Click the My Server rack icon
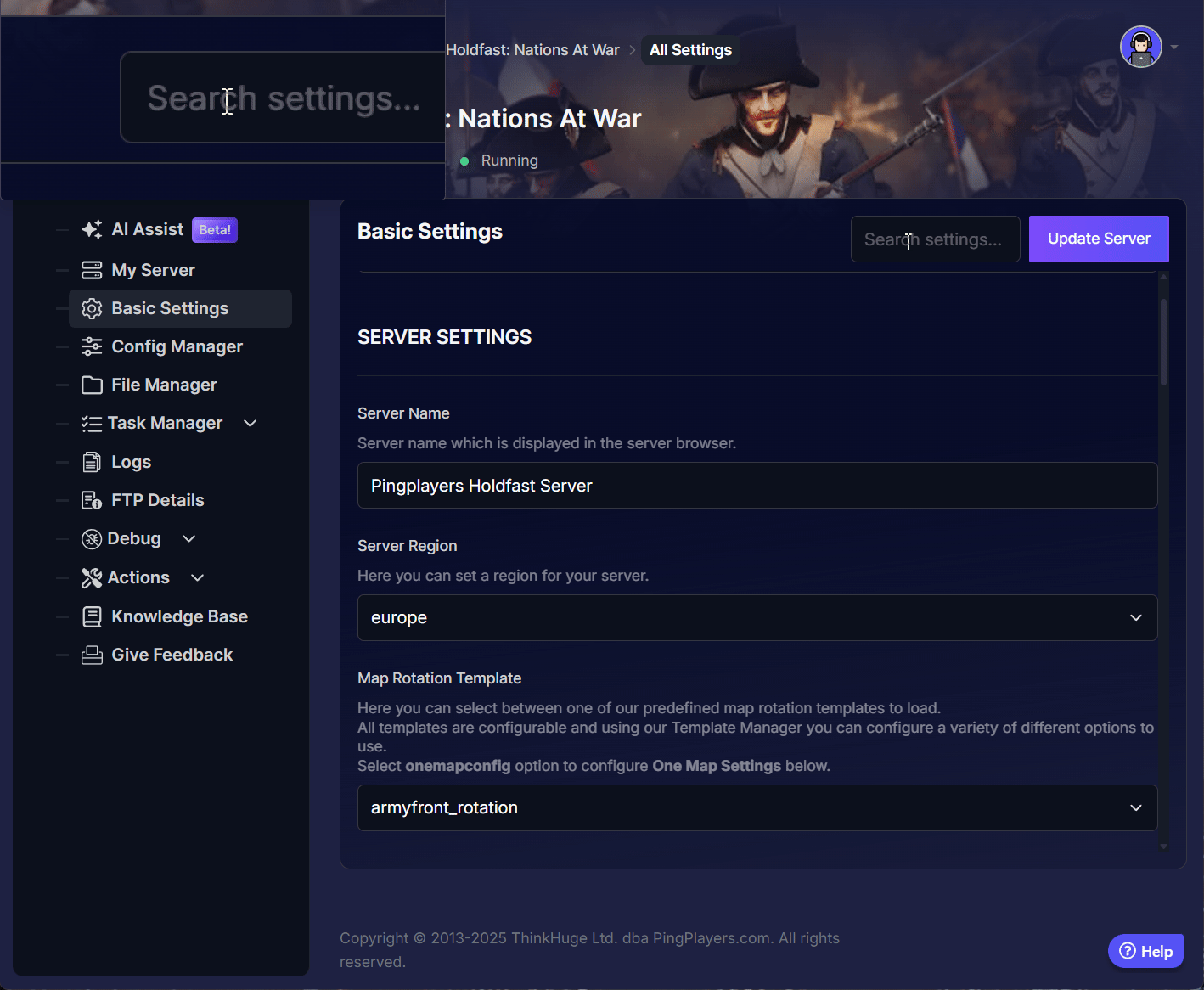 (92, 270)
